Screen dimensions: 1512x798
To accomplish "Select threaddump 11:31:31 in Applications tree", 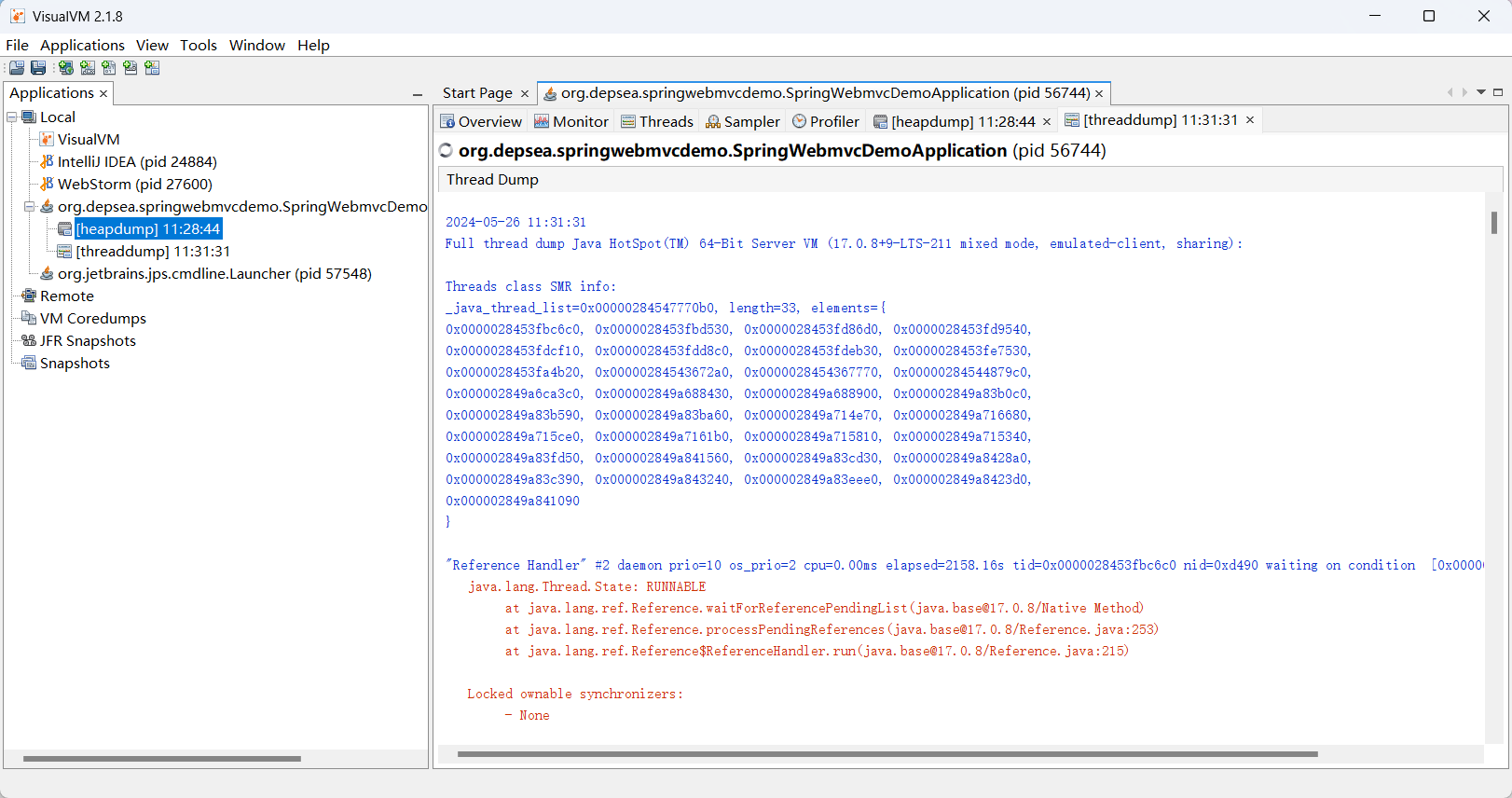I will [x=153, y=252].
